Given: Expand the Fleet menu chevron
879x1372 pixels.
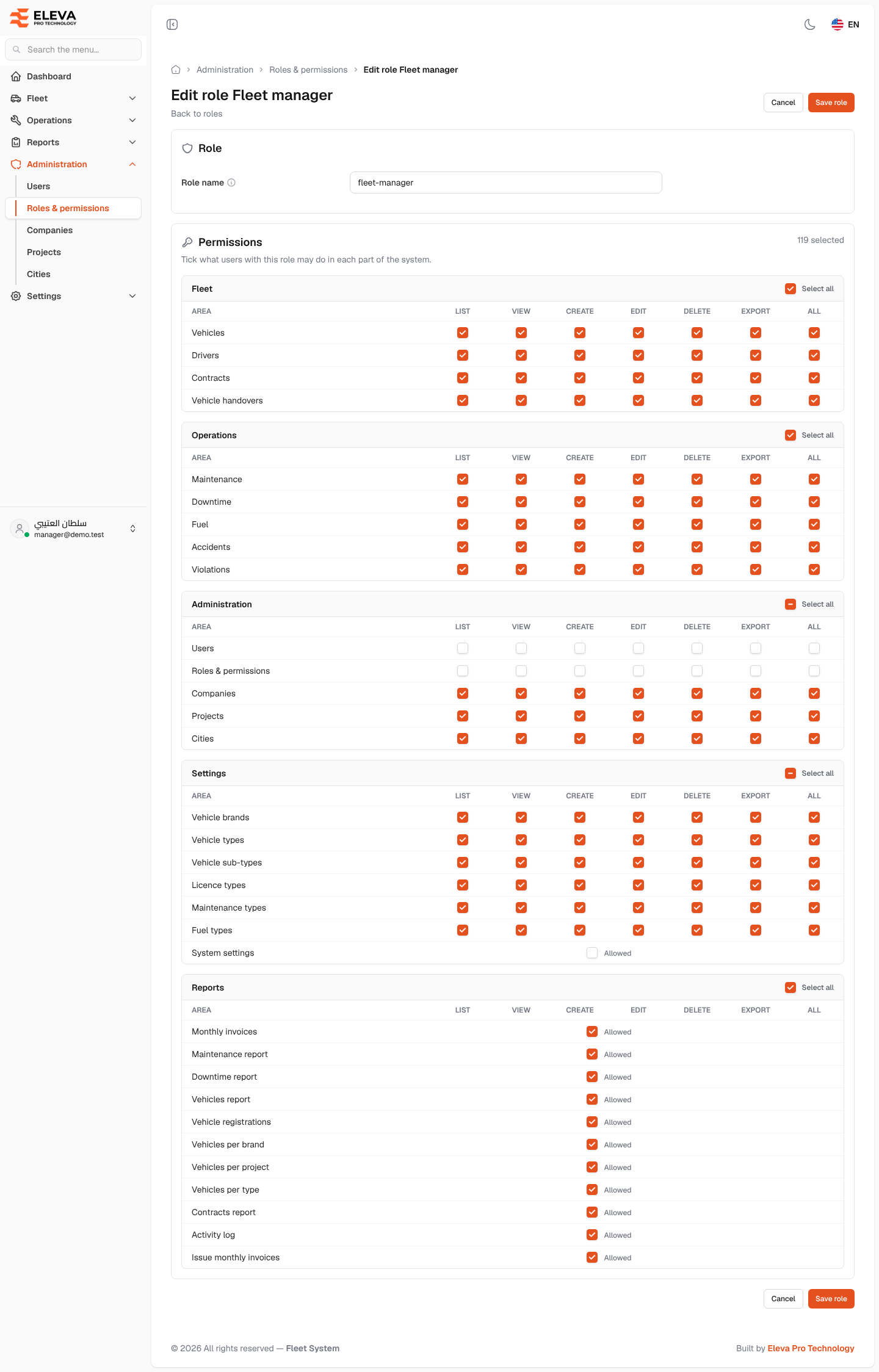Looking at the screenshot, I should 132,98.
